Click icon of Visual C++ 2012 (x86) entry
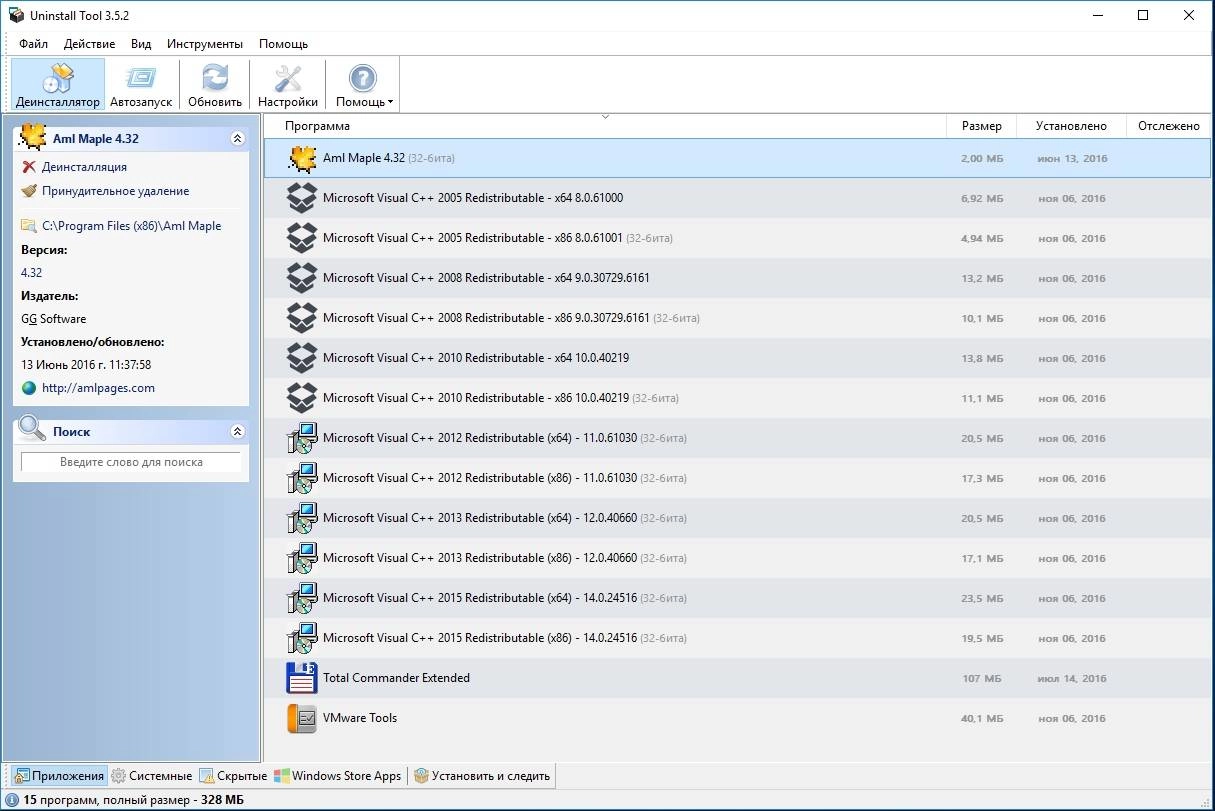 tap(302, 478)
